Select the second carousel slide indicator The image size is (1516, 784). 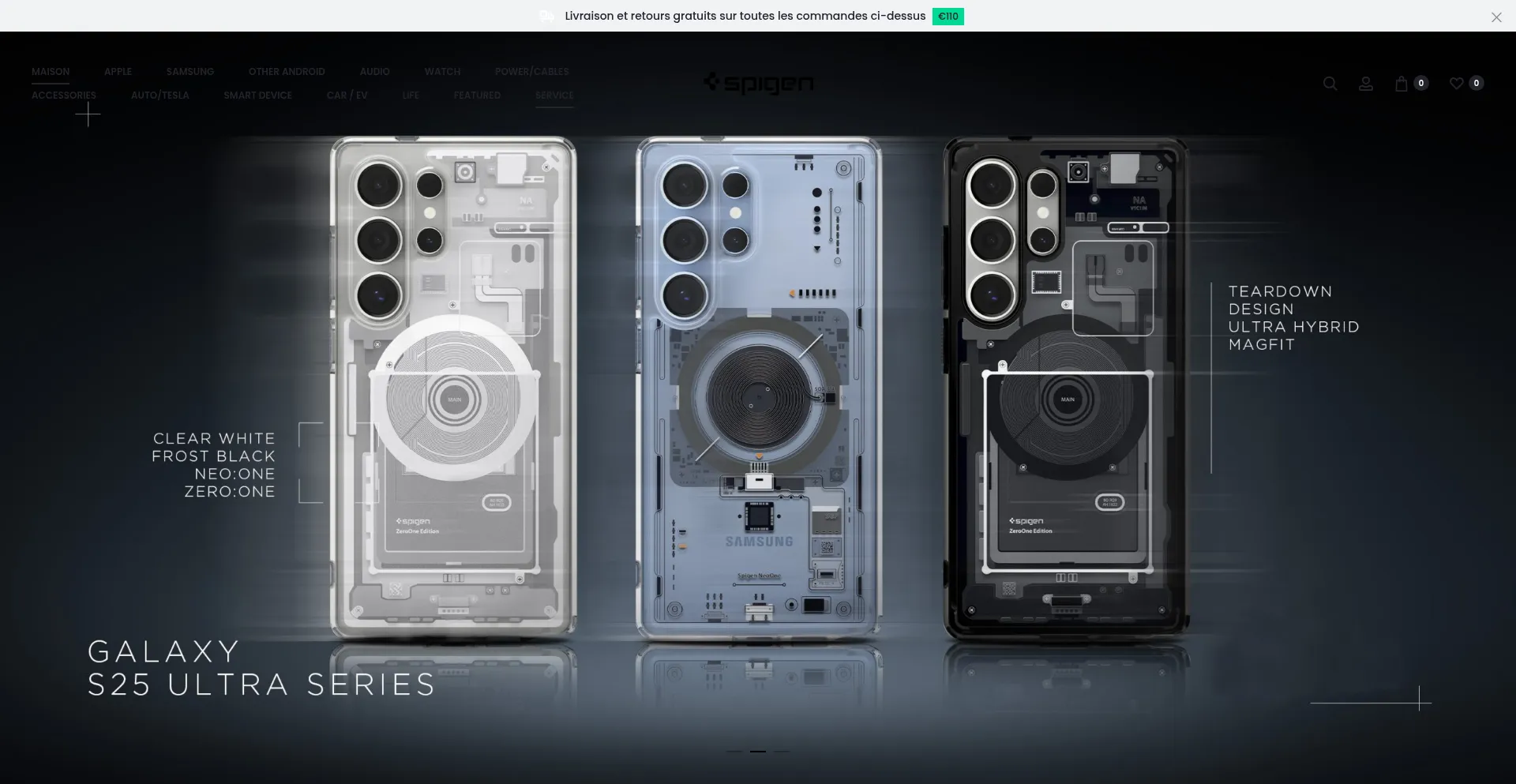758,752
